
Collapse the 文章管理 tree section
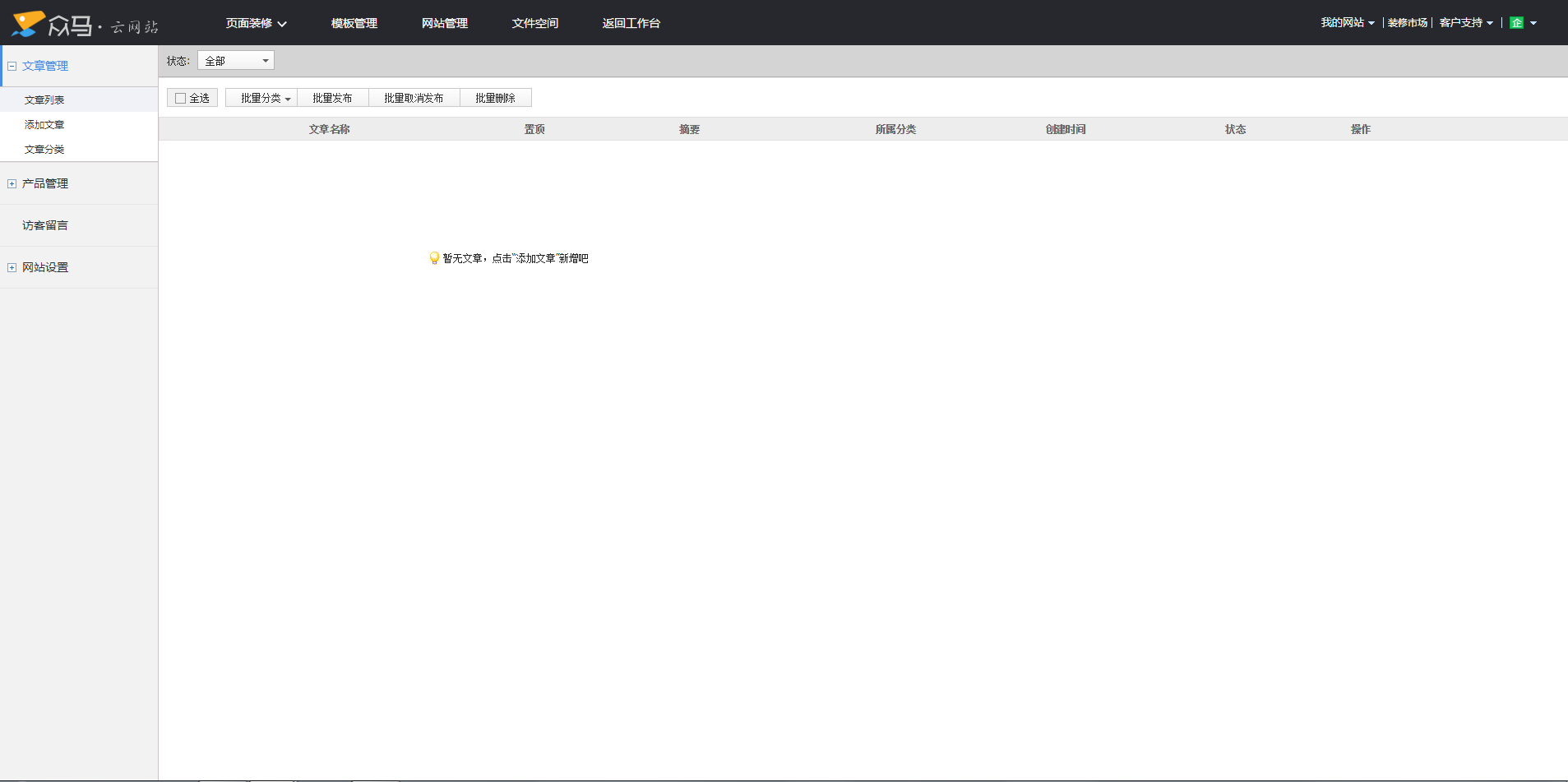12,66
